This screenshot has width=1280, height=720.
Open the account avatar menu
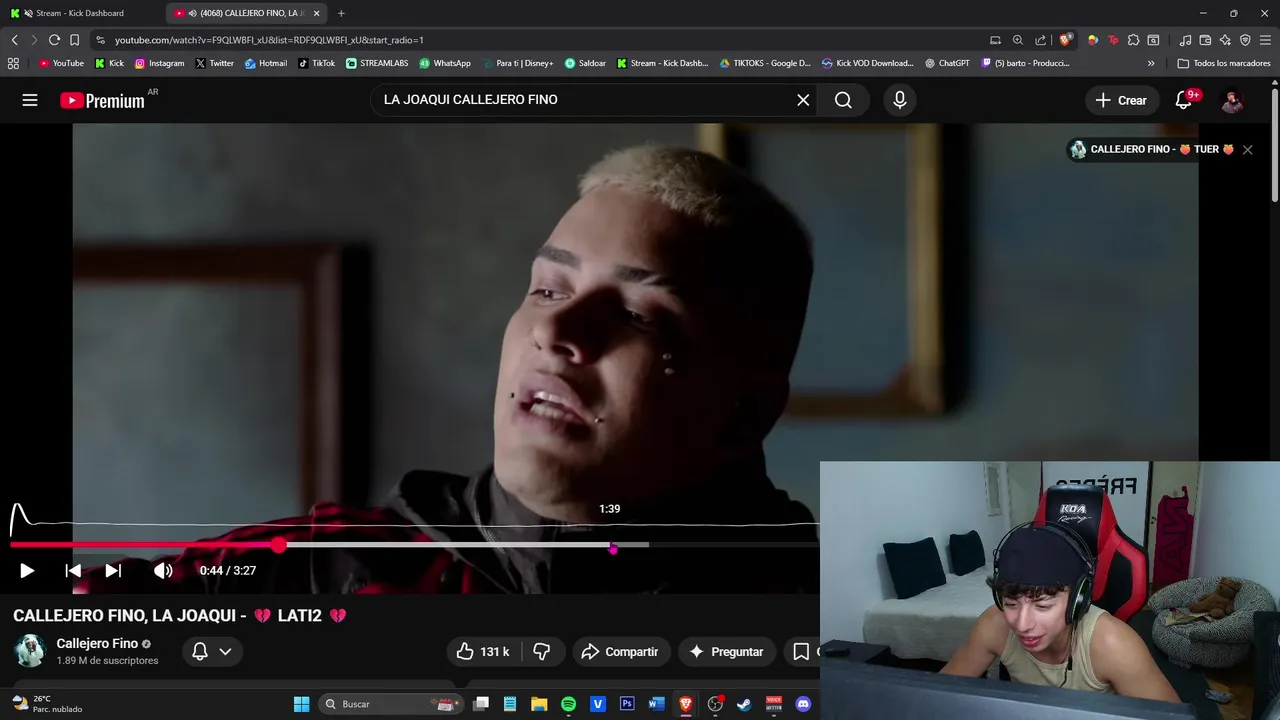coord(1233,100)
